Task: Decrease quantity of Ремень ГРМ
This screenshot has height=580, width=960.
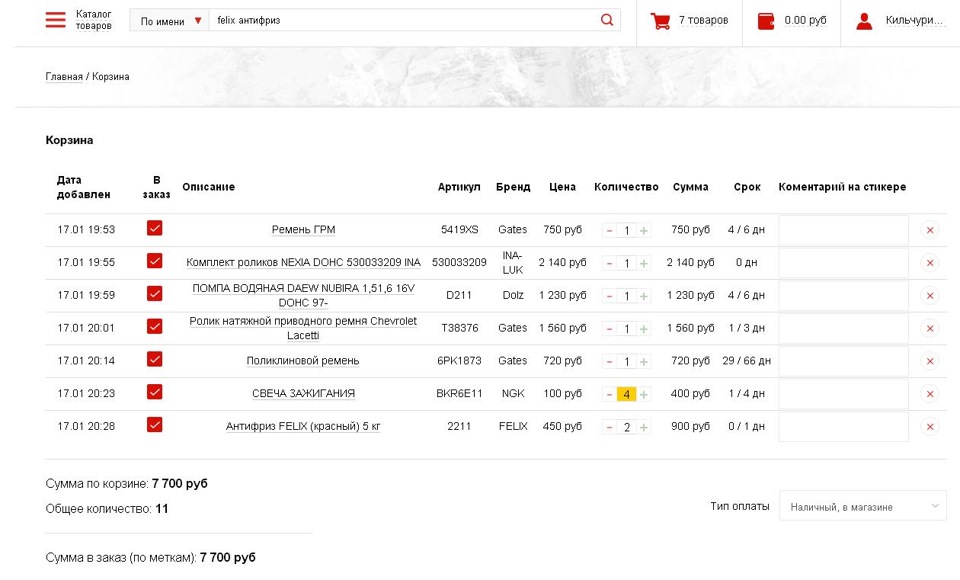Action: point(609,231)
